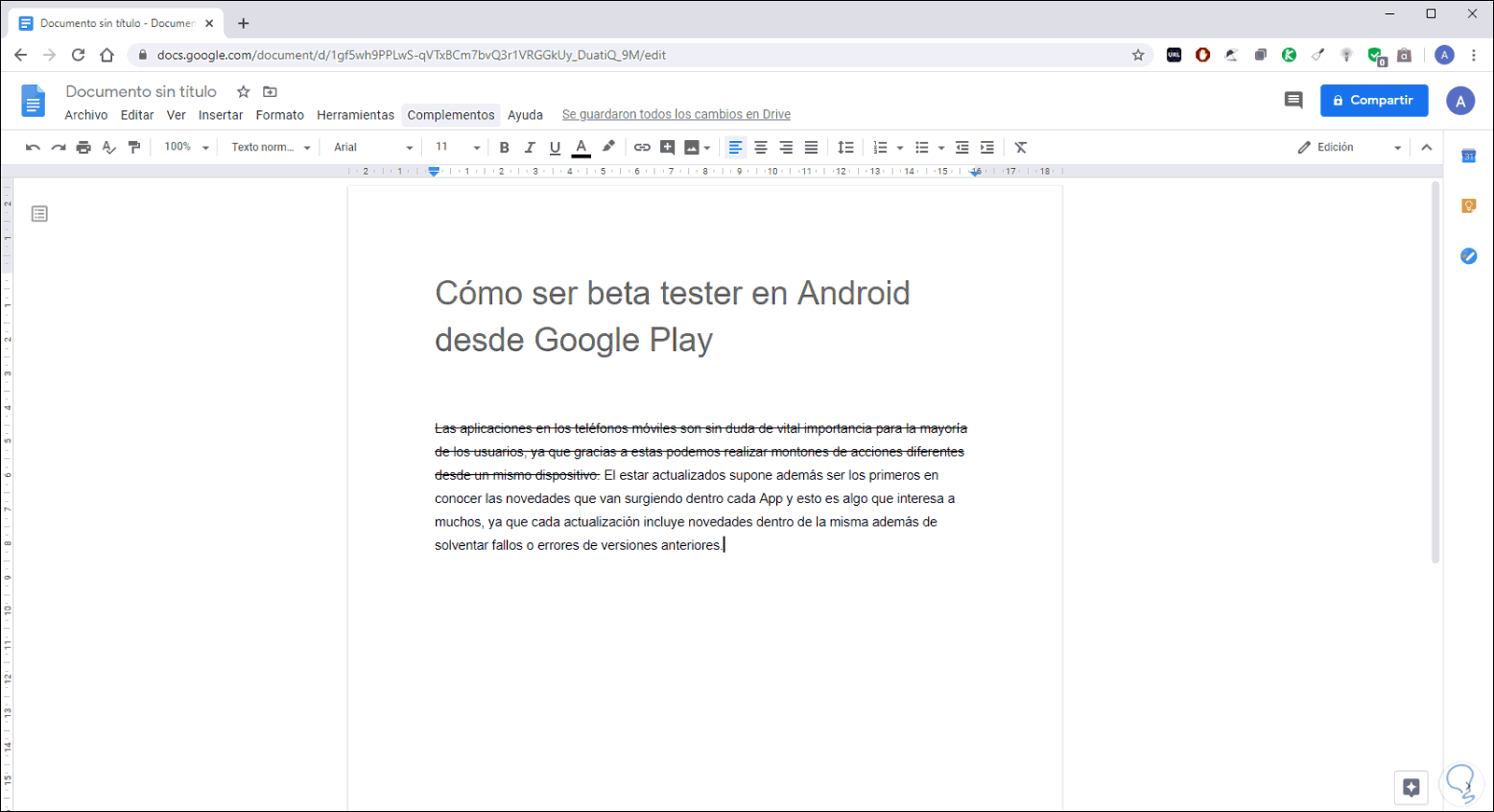
Task: Toggle italic formatting
Action: pos(529,147)
